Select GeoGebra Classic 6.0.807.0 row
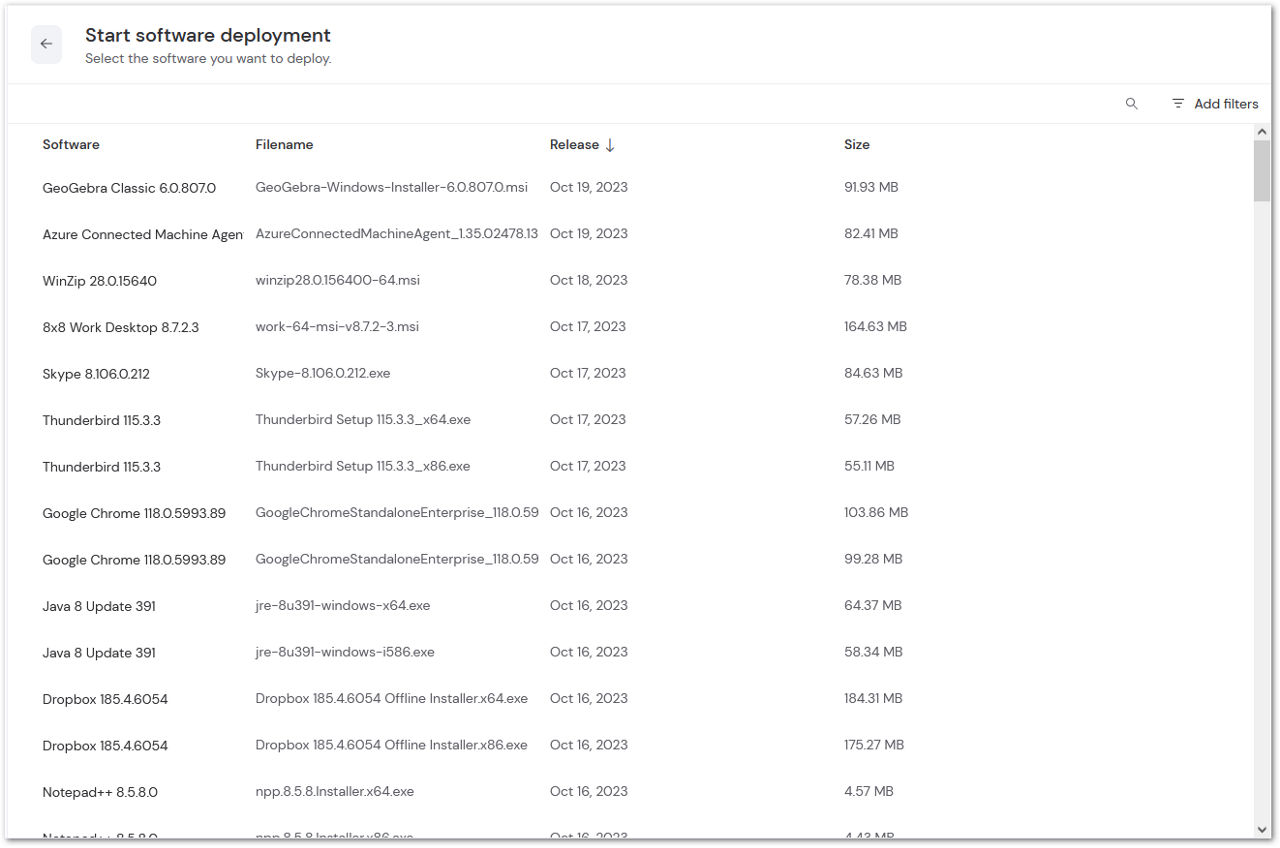The height and width of the screenshot is (848, 1280). [630, 187]
